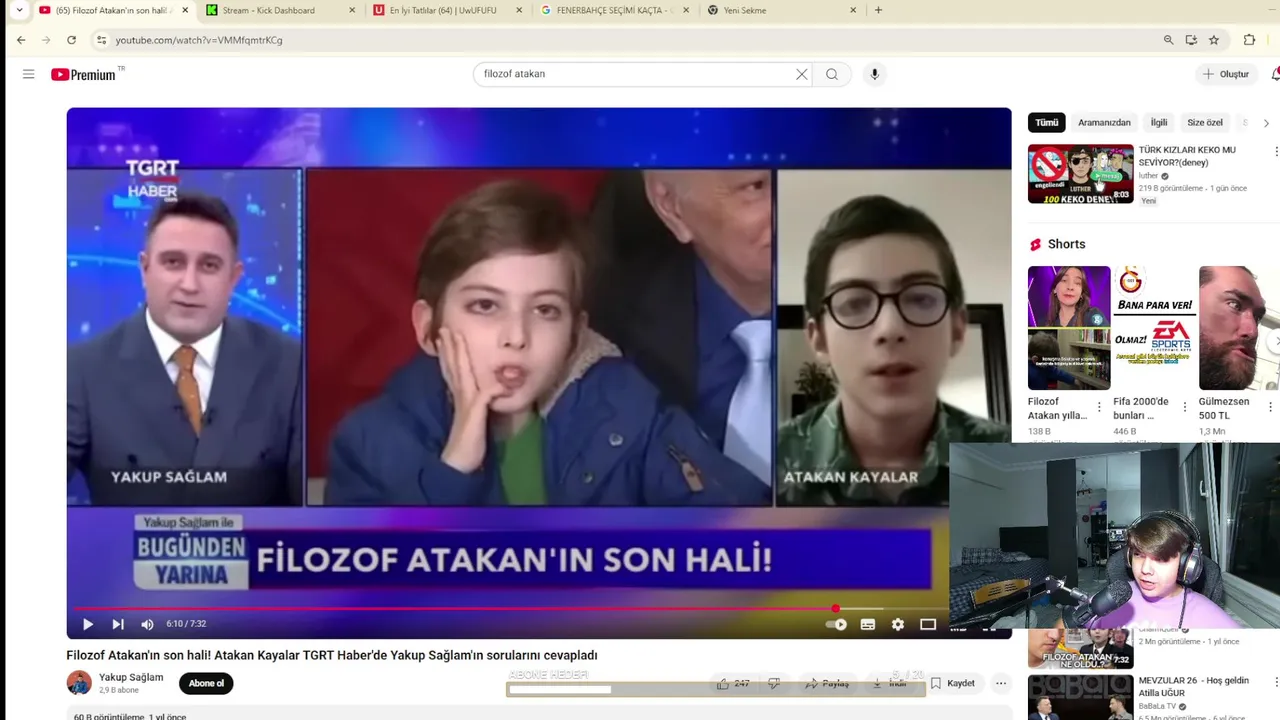Switch player to theater mode
The image size is (1280, 720).
(928, 624)
